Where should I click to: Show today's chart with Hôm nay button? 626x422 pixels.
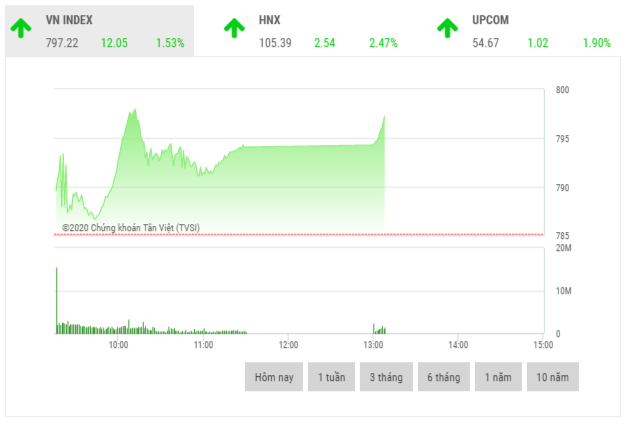tap(273, 377)
